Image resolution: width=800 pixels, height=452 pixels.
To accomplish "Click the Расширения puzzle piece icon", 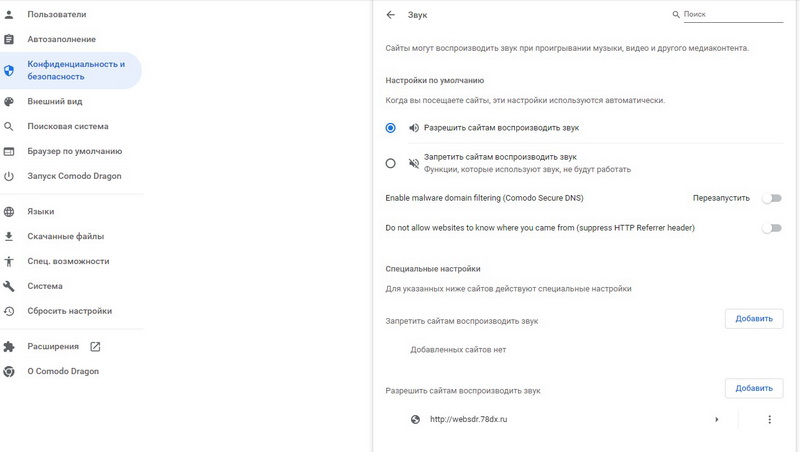I will tap(9, 346).
